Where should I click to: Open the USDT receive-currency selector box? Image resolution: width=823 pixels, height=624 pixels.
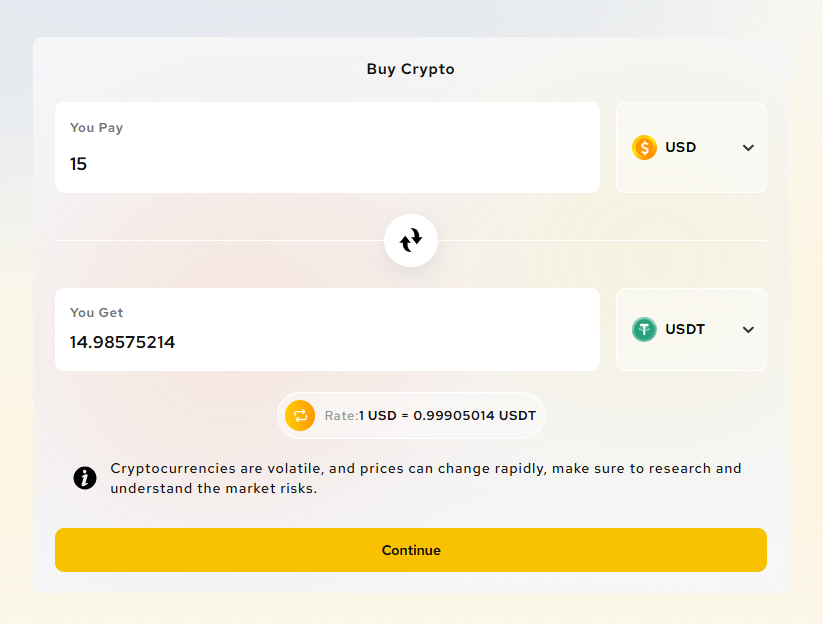click(x=691, y=330)
